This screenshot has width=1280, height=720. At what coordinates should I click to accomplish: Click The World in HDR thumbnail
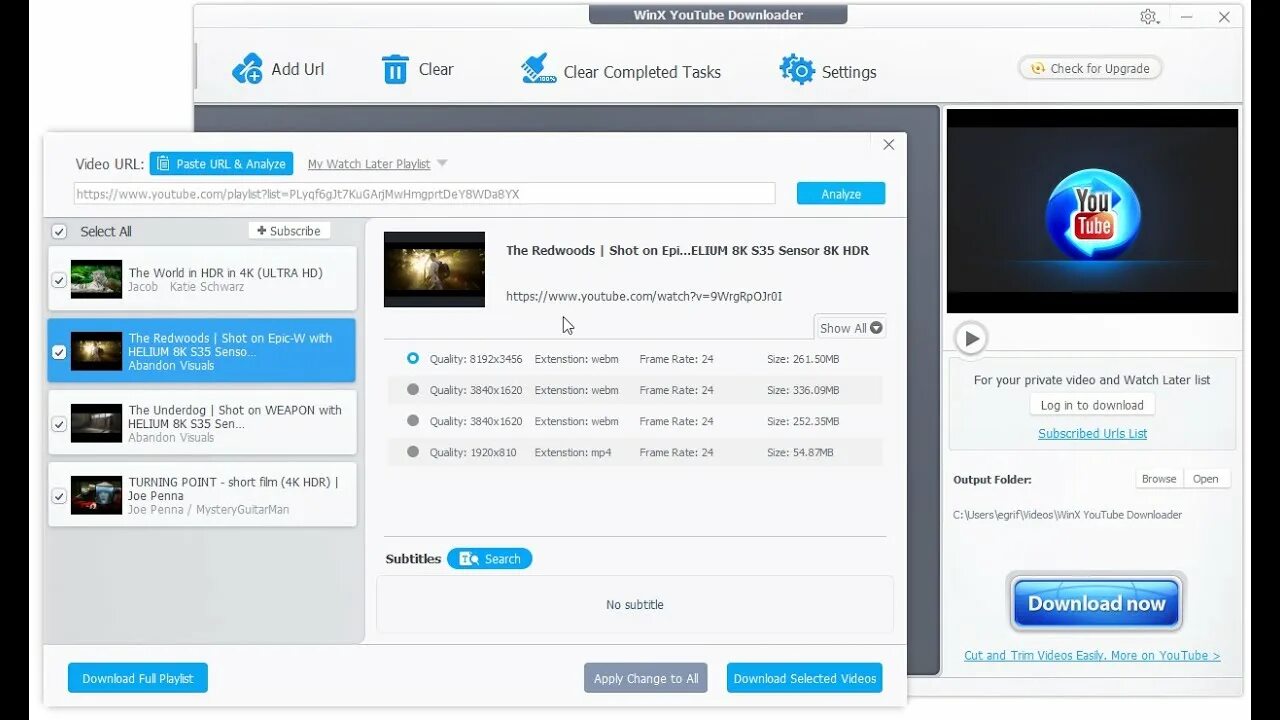point(96,279)
